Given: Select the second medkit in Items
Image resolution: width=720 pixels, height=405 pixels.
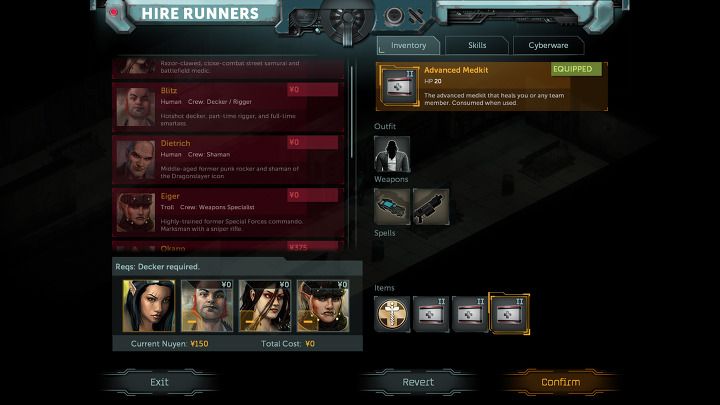Looking at the screenshot, I should (x=470, y=314).
